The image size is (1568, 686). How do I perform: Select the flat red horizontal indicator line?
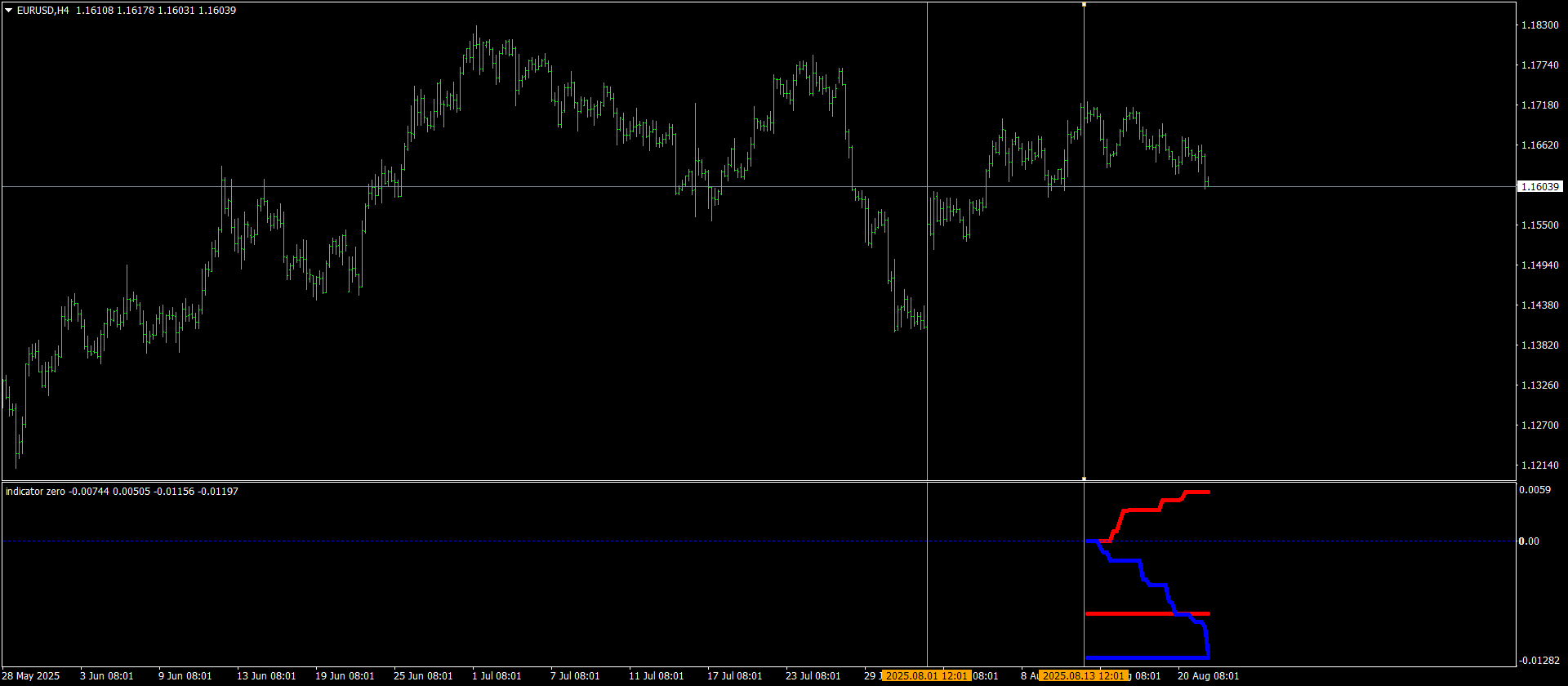coord(1147,613)
